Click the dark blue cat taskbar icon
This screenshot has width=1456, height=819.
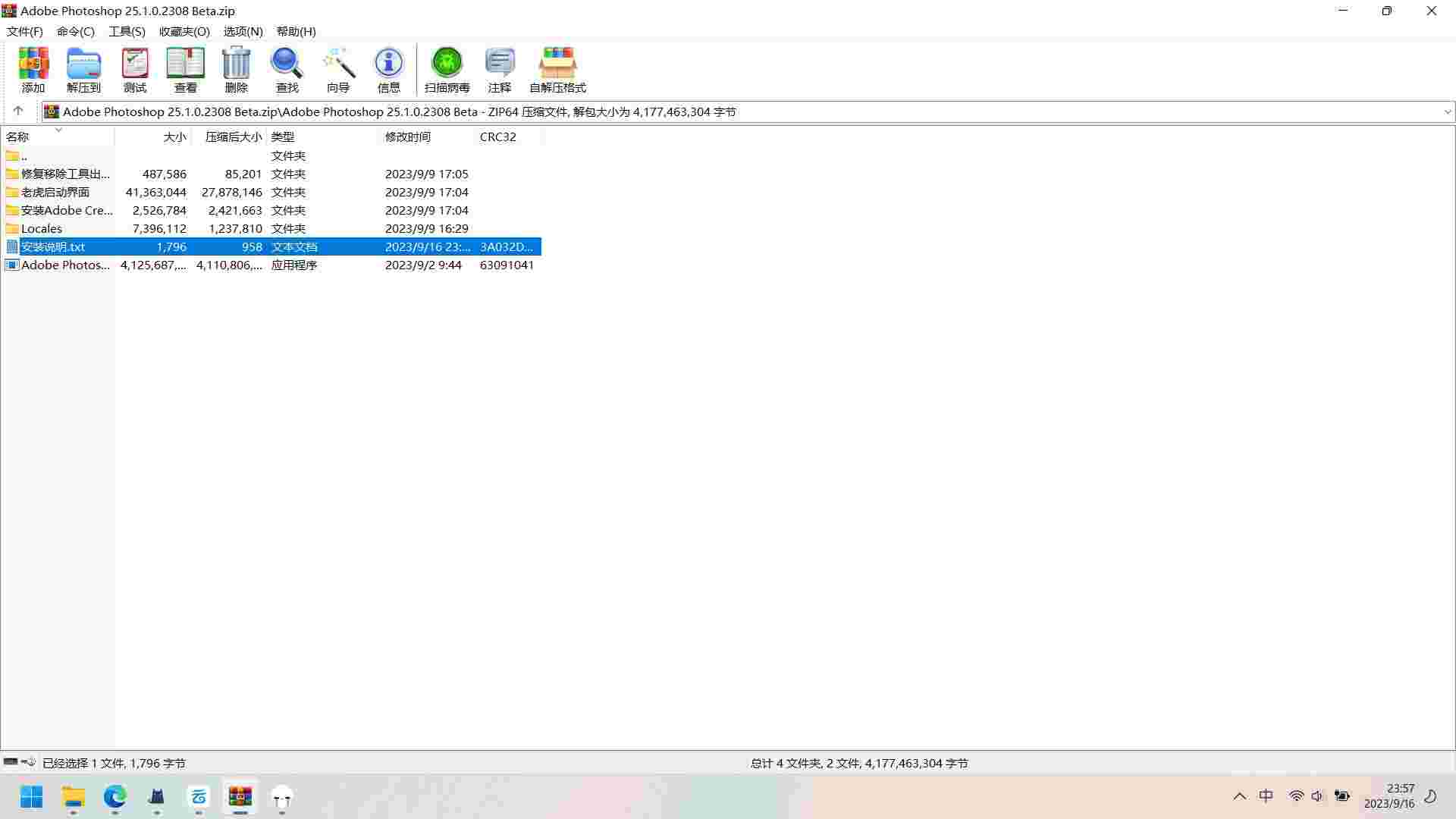click(157, 797)
